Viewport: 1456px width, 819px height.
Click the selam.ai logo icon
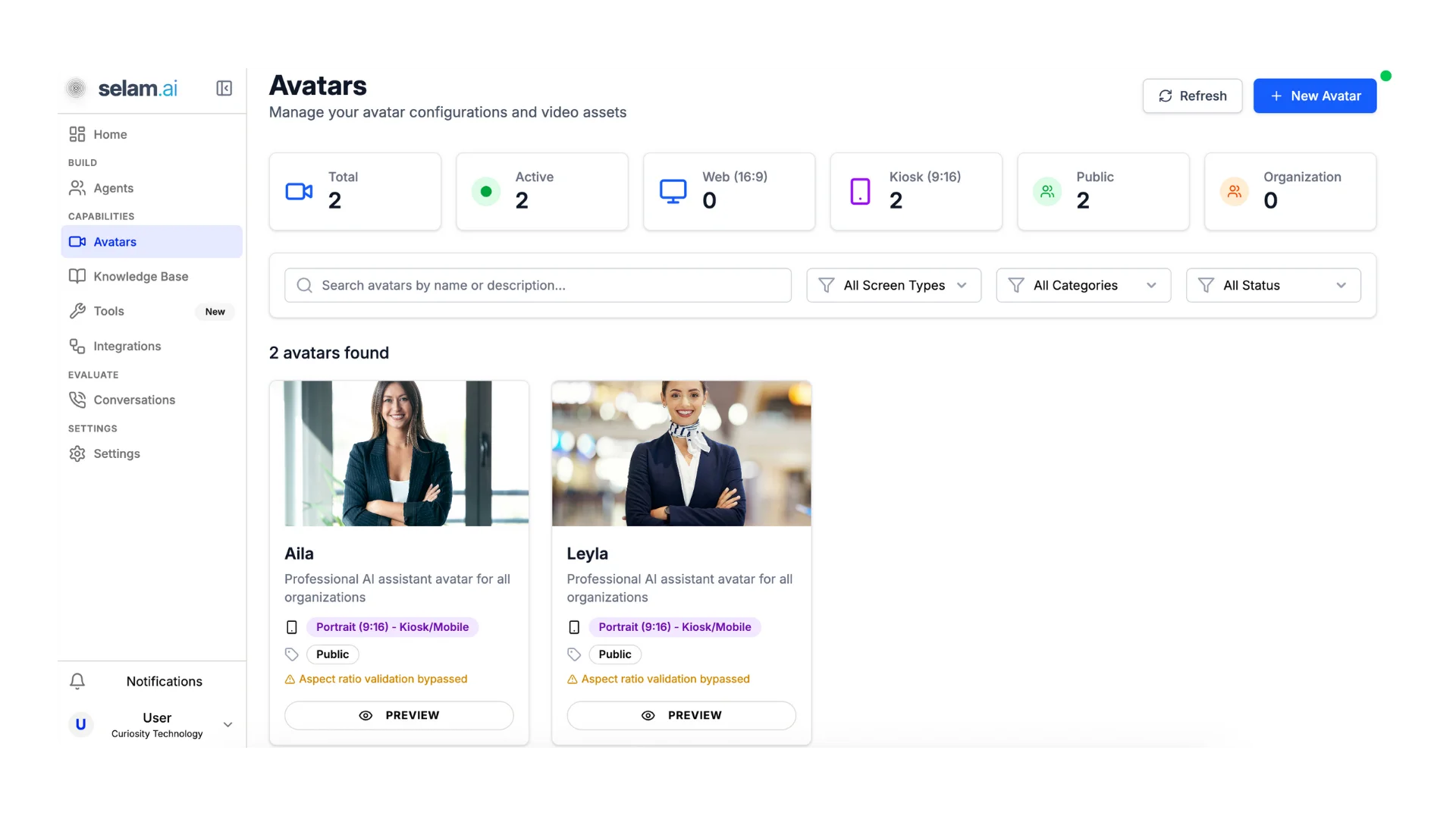(77, 89)
